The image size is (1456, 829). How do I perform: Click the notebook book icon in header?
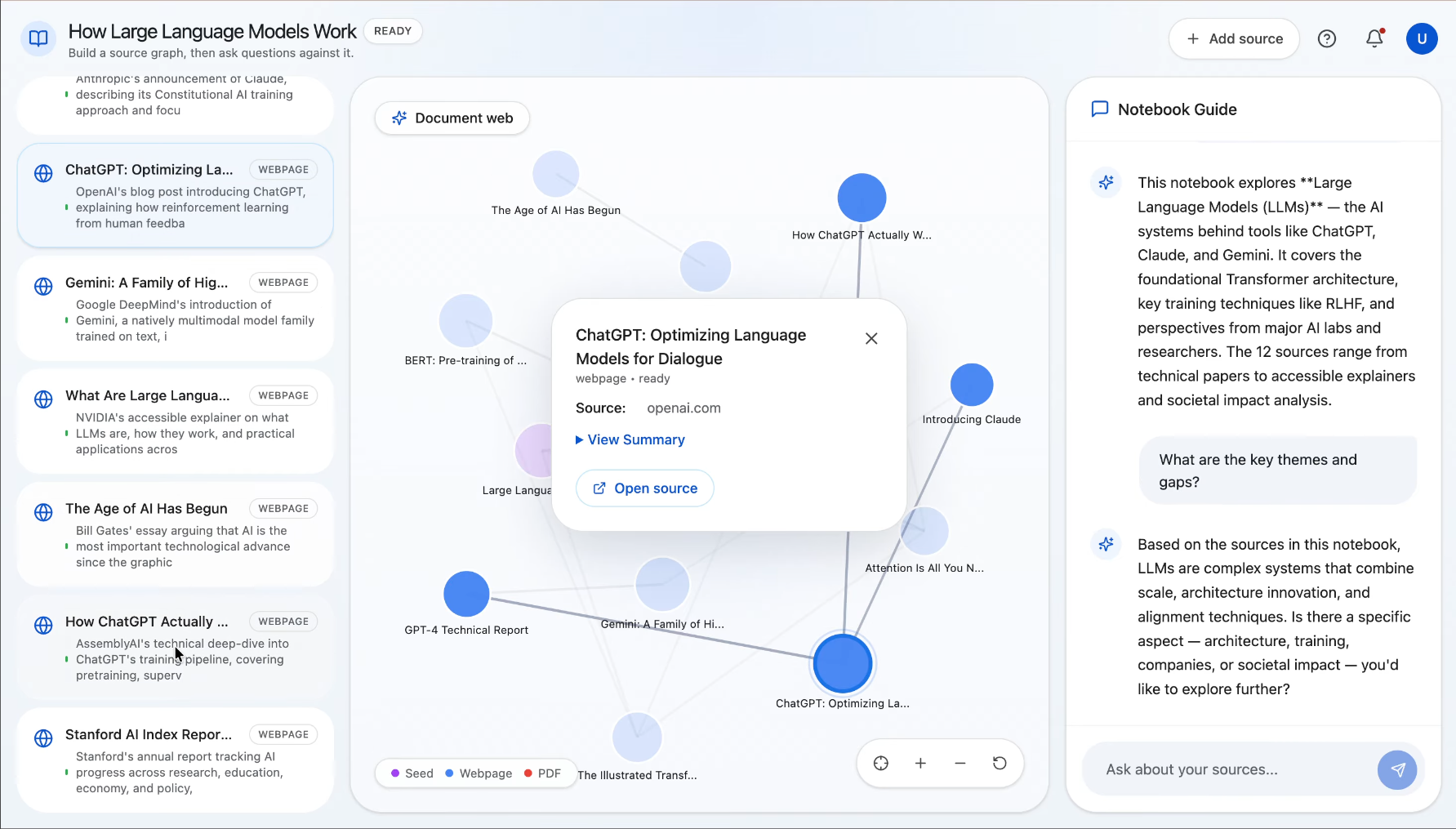[x=38, y=38]
